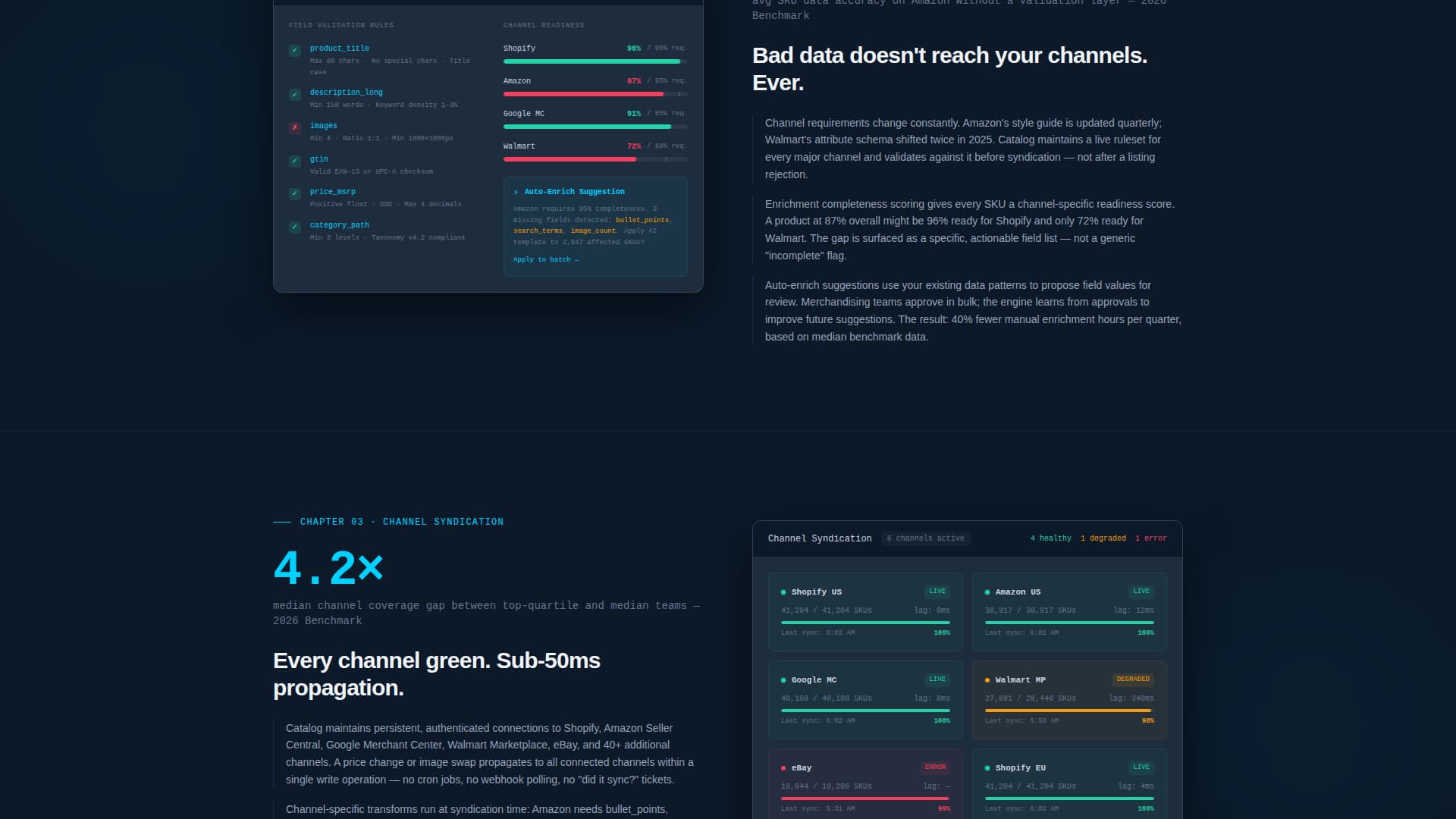Open the Shopify EU channel card
The height and width of the screenshot is (819, 1456).
(x=1069, y=784)
